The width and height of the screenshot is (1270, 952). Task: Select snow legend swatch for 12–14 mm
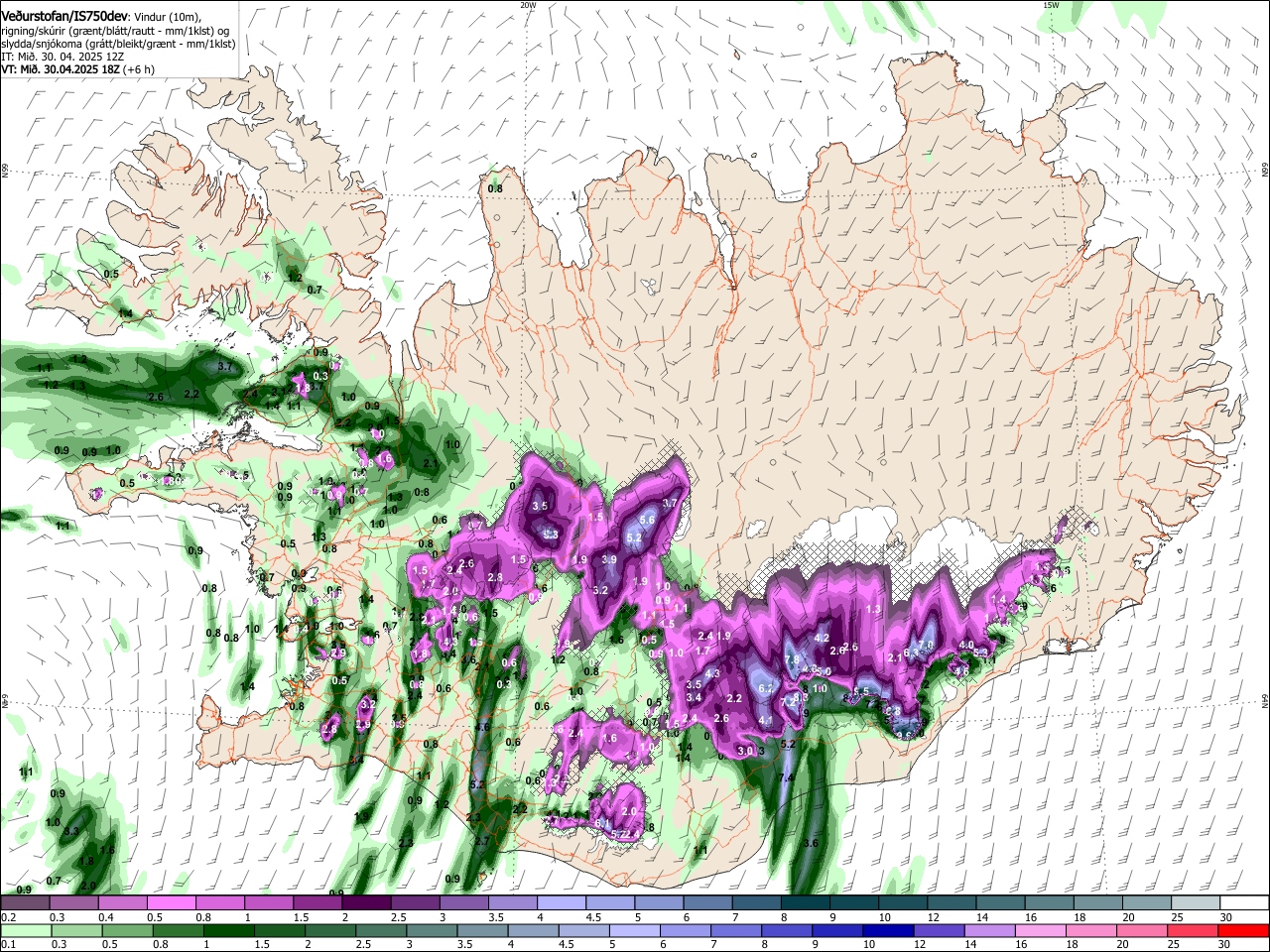pos(952,902)
